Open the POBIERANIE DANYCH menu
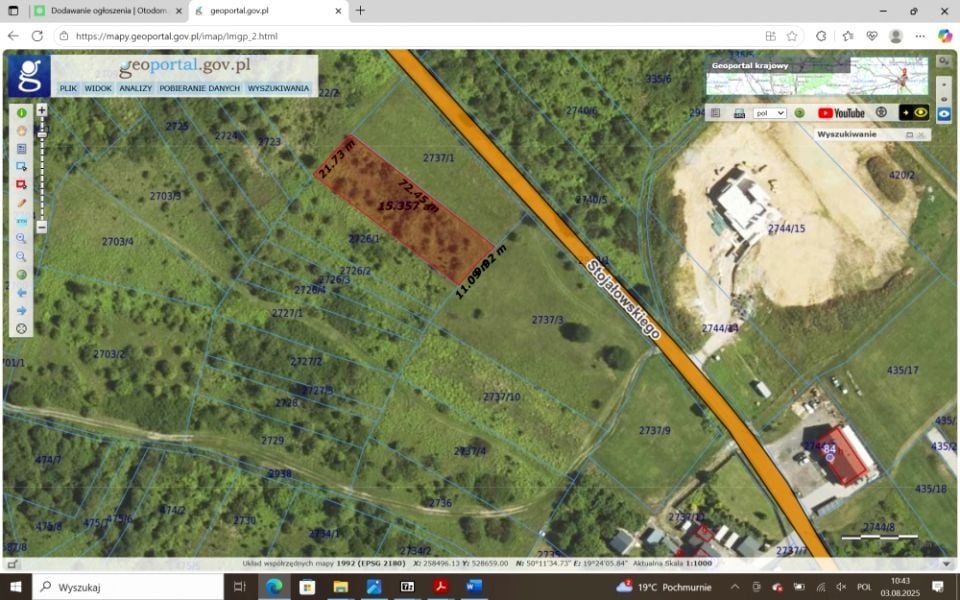Image resolution: width=960 pixels, height=600 pixels. click(200, 88)
